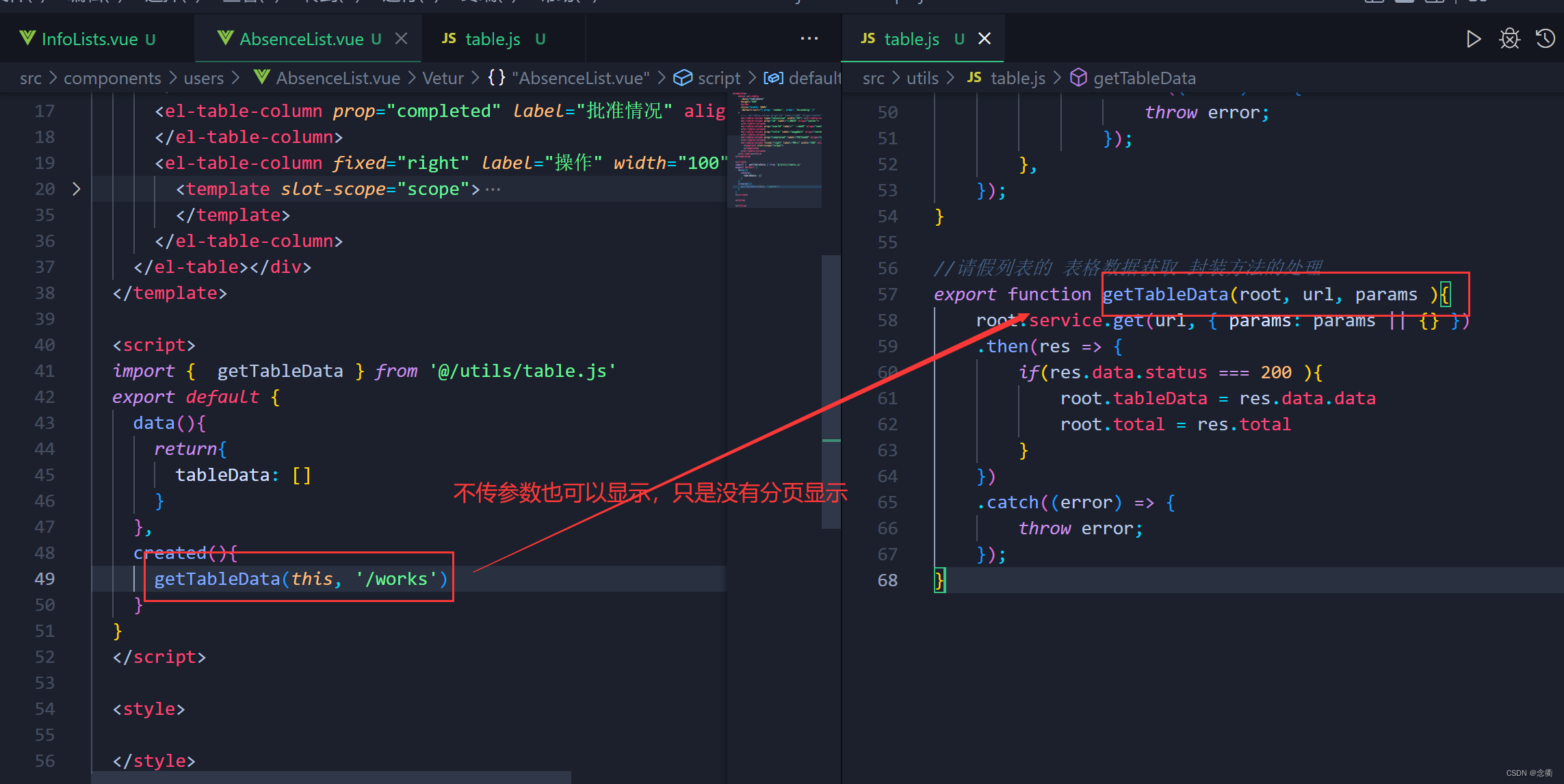Close the right table.js tab

coord(985,39)
